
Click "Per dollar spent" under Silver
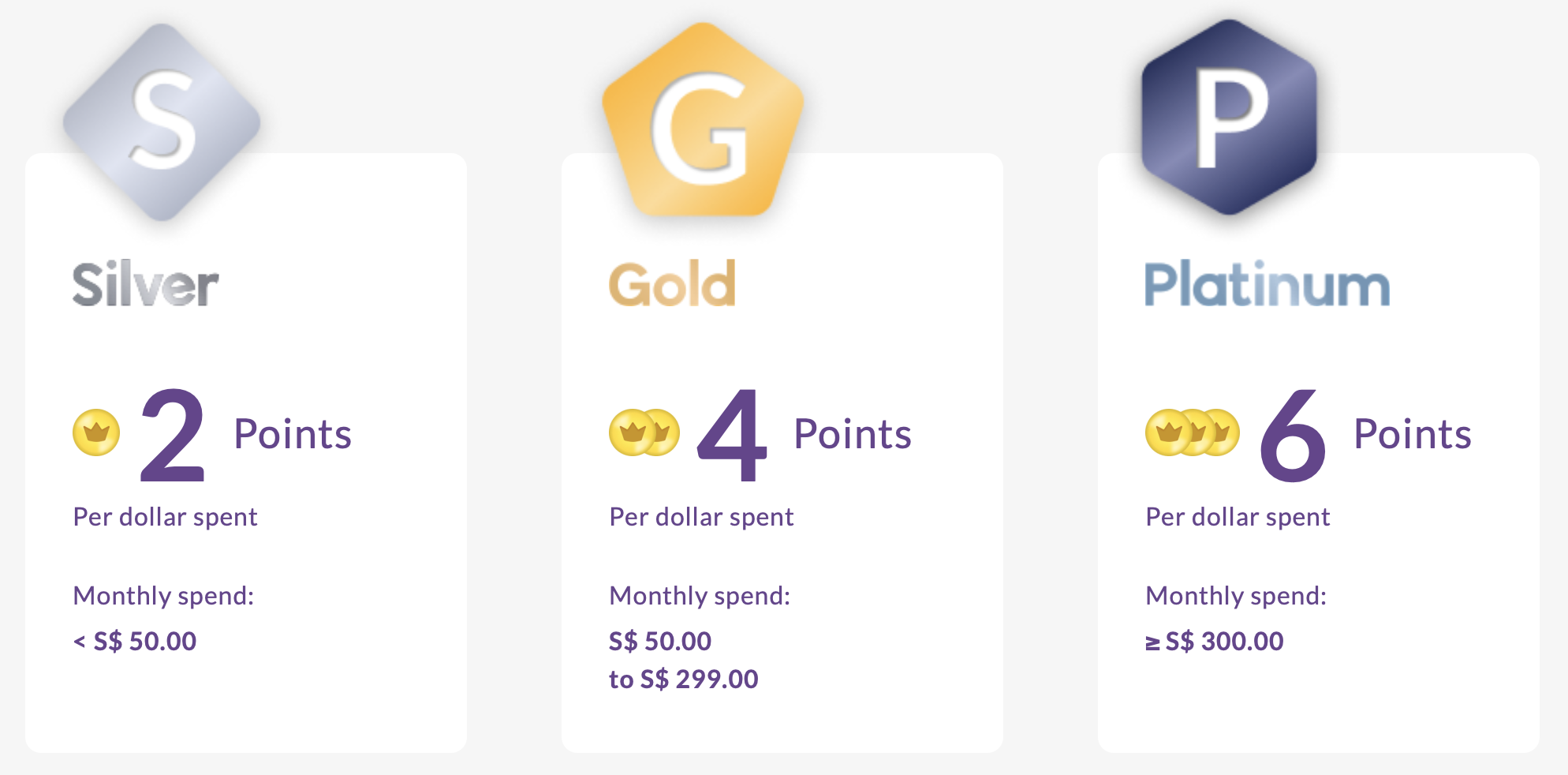tap(165, 517)
